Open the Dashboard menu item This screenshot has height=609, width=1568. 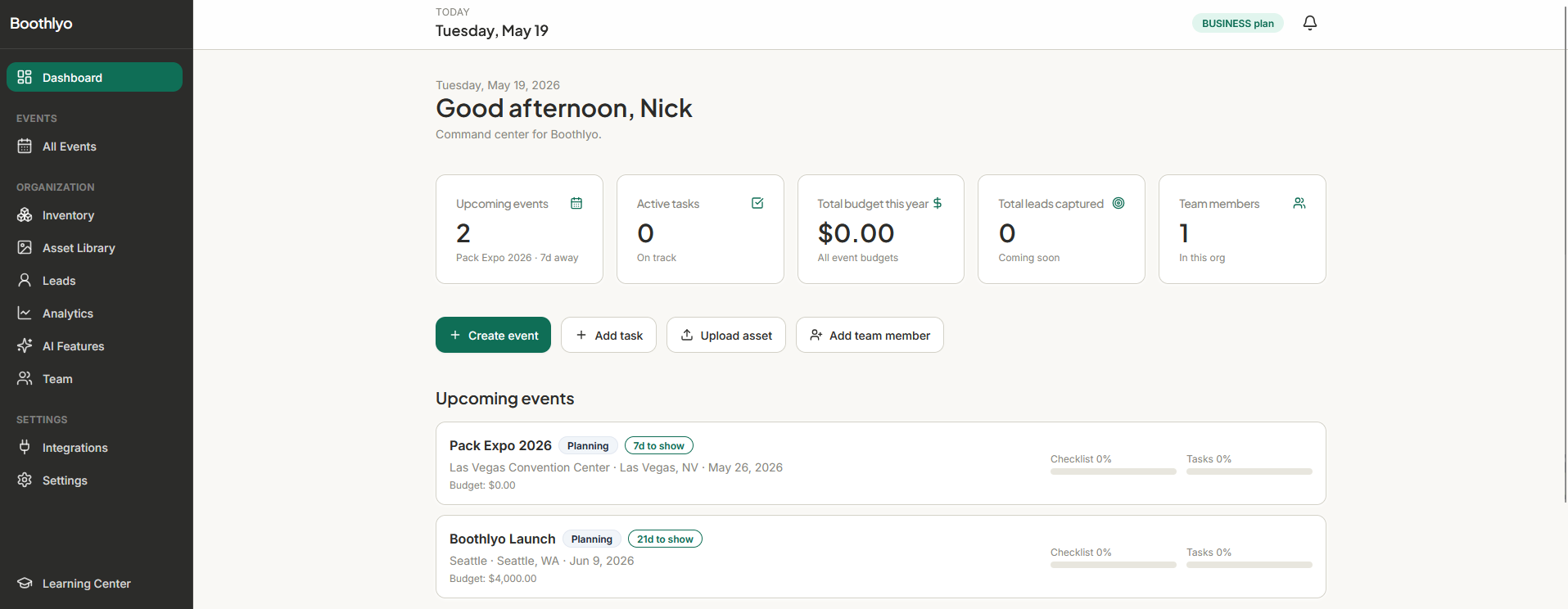pyautogui.click(x=94, y=77)
